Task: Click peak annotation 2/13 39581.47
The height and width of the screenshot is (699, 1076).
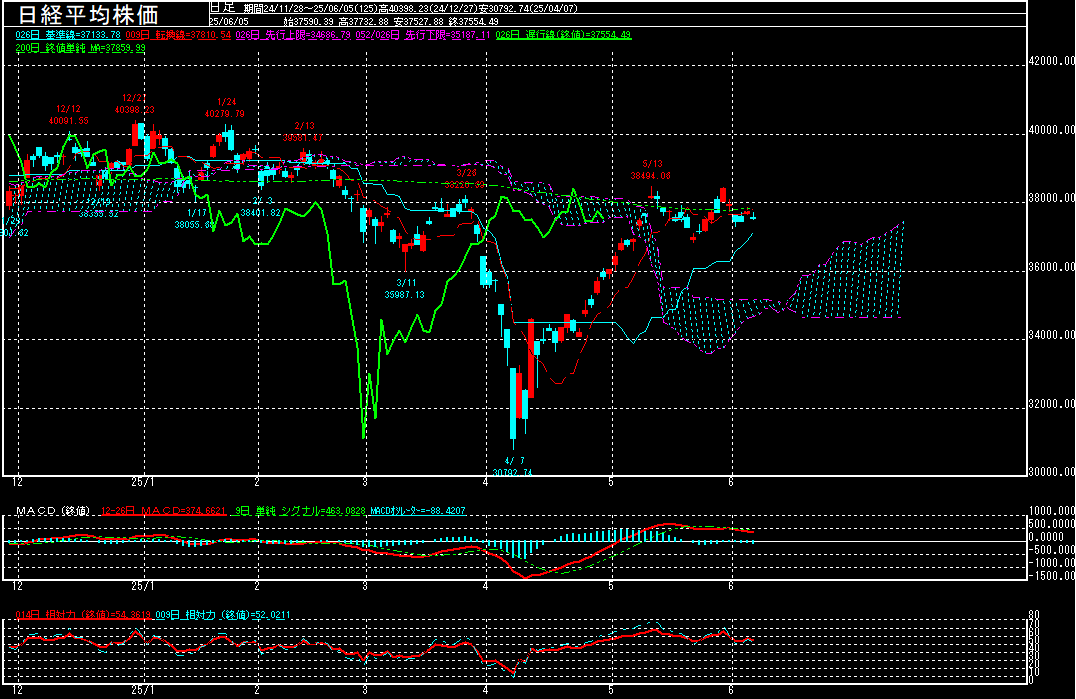Action: point(303,132)
